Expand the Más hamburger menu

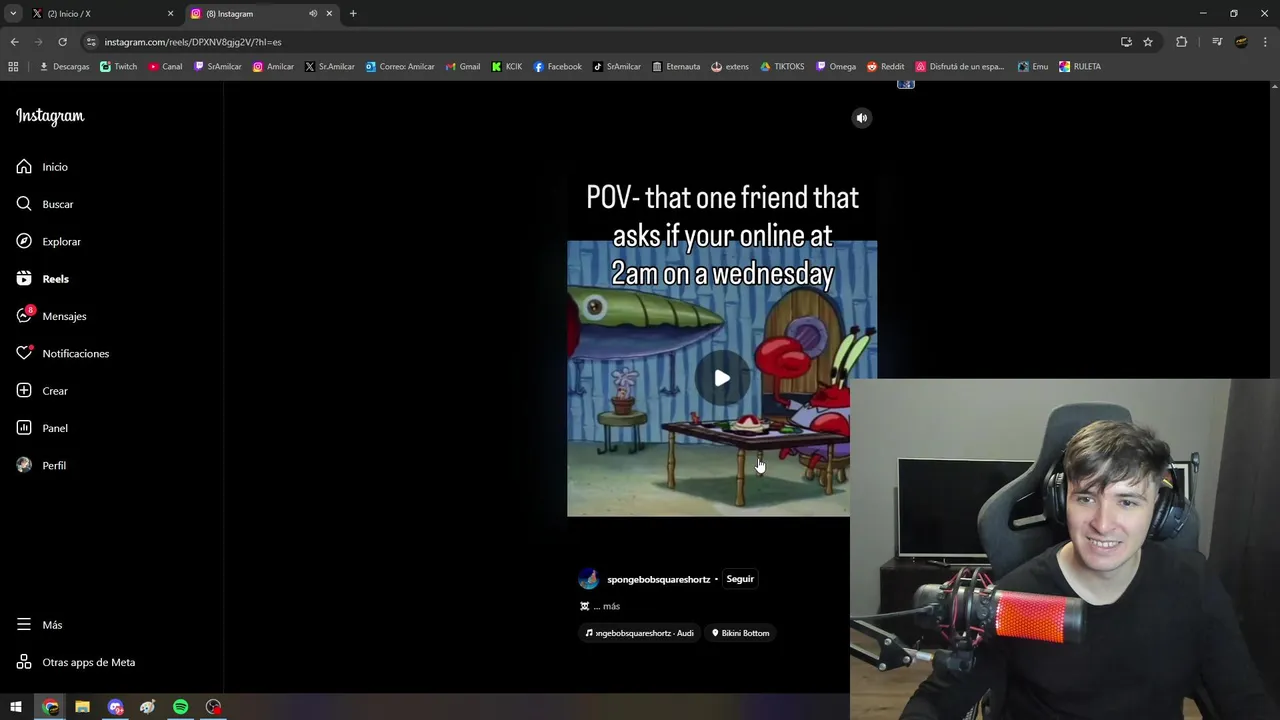coord(24,625)
